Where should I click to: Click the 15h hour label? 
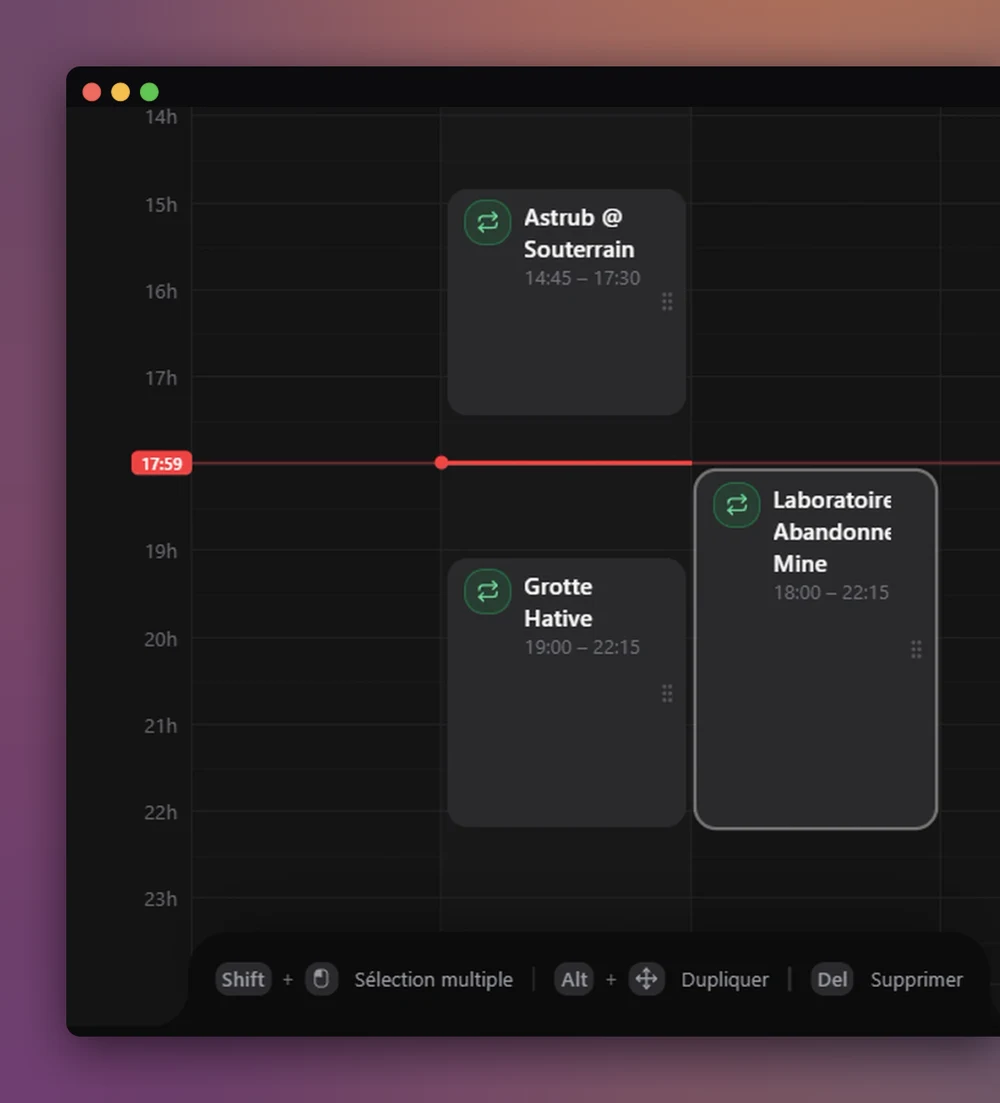pos(161,205)
